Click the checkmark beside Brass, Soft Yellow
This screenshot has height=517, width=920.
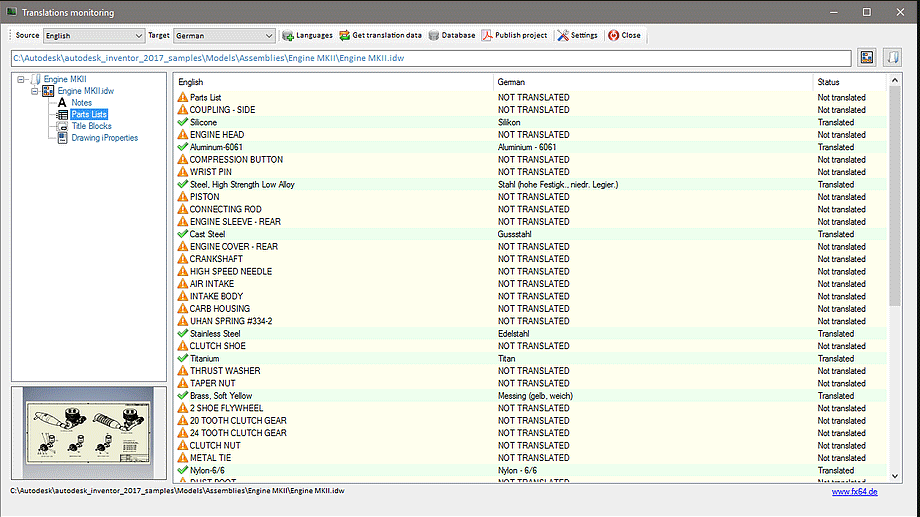pos(183,396)
